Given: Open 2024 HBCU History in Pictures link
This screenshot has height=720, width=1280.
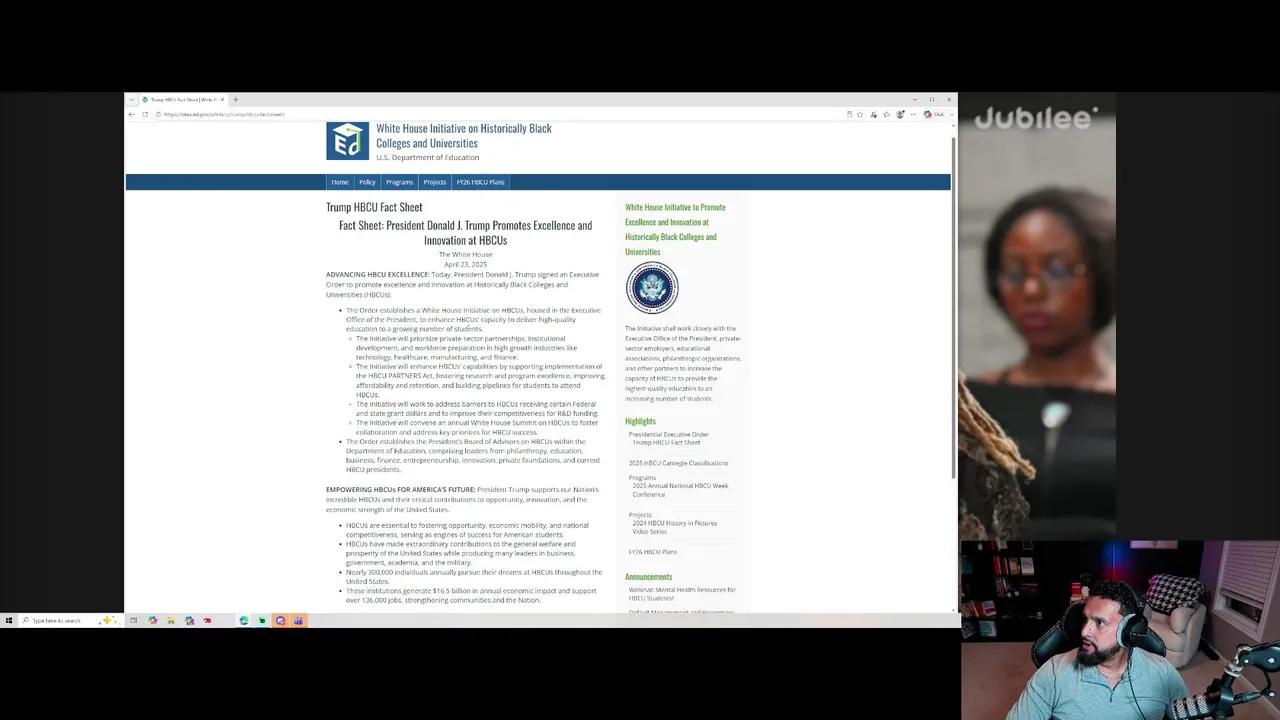Looking at the screenshot, I should coord(674,527).
